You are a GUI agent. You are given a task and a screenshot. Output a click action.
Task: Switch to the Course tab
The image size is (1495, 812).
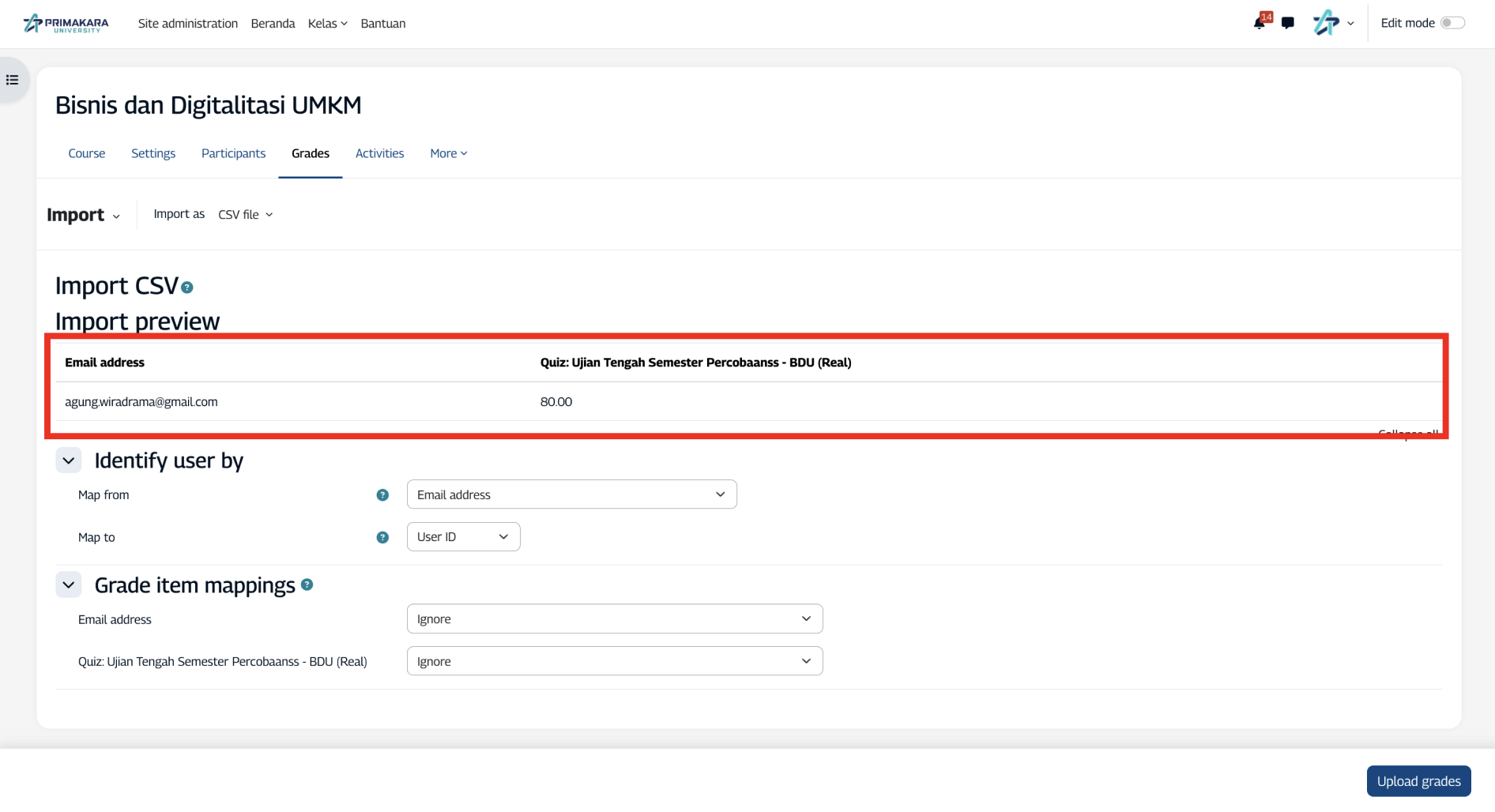tap(87, 153)
